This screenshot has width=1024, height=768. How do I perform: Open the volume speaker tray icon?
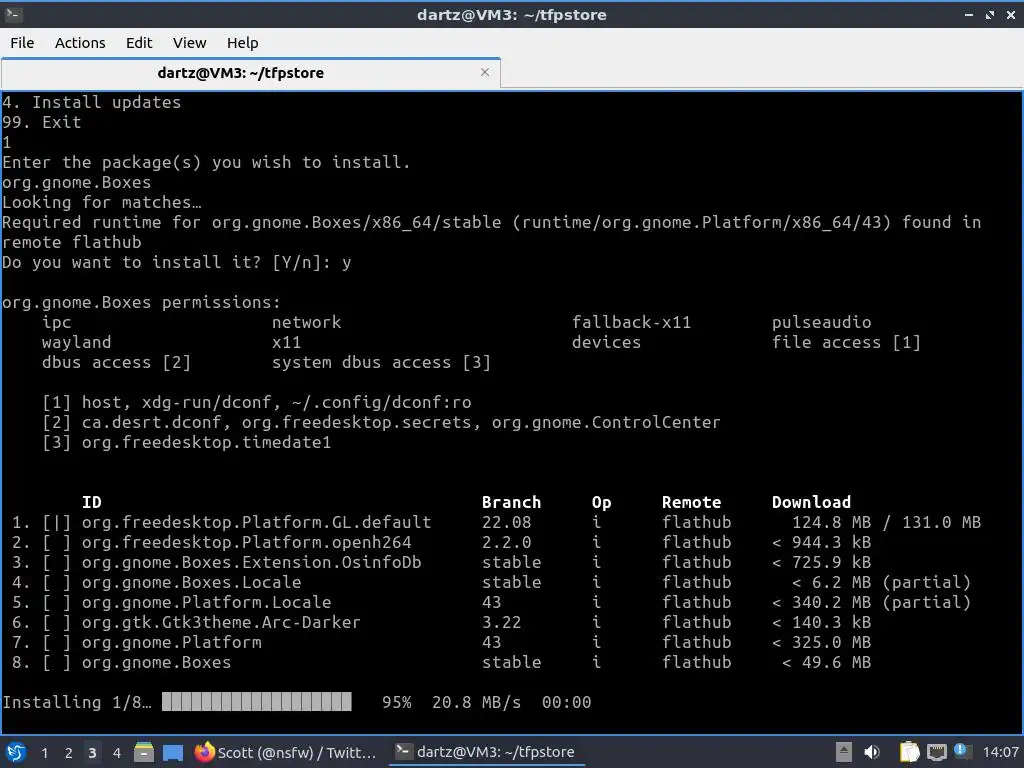pos(872,752)
